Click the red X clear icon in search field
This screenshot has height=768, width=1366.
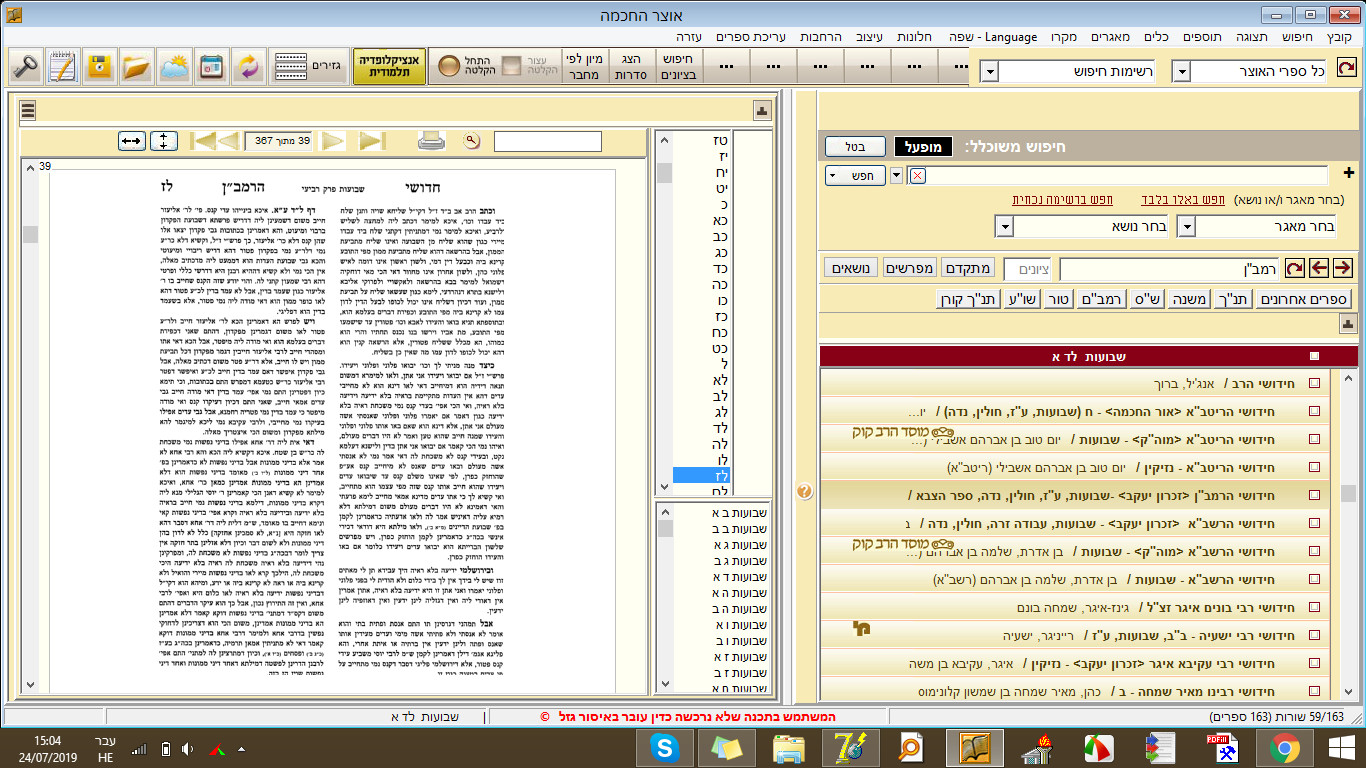(918, 176)
